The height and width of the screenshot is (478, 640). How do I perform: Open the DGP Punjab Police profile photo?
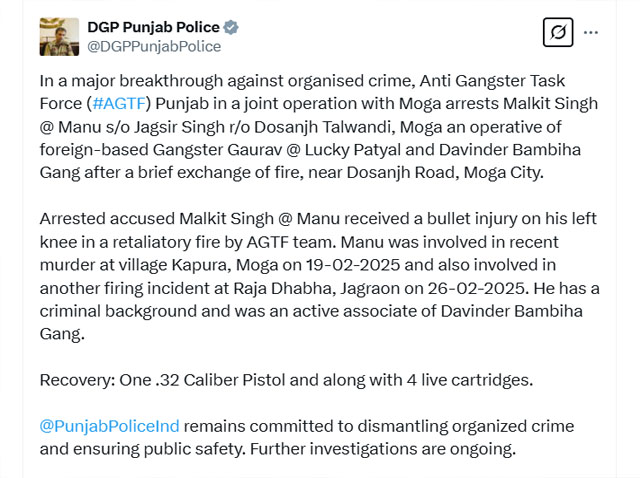[59, 36]
